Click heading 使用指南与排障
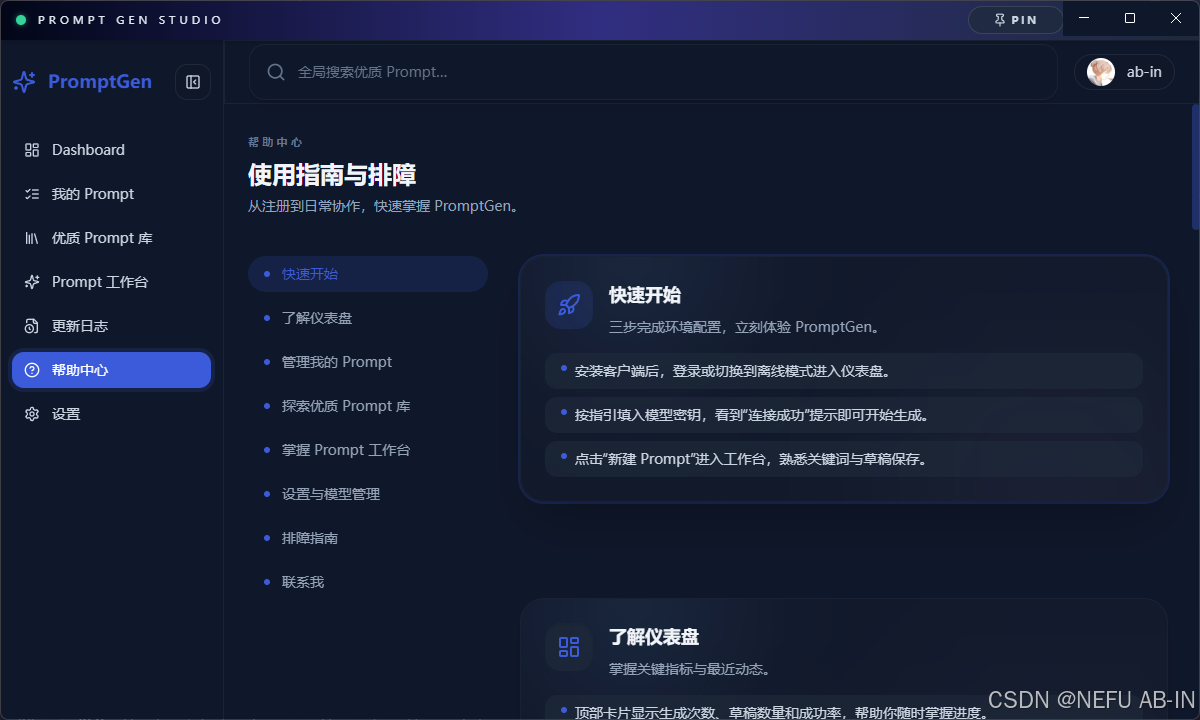Viewport: 1200px width, 720px height. click(x=332, y=175)
